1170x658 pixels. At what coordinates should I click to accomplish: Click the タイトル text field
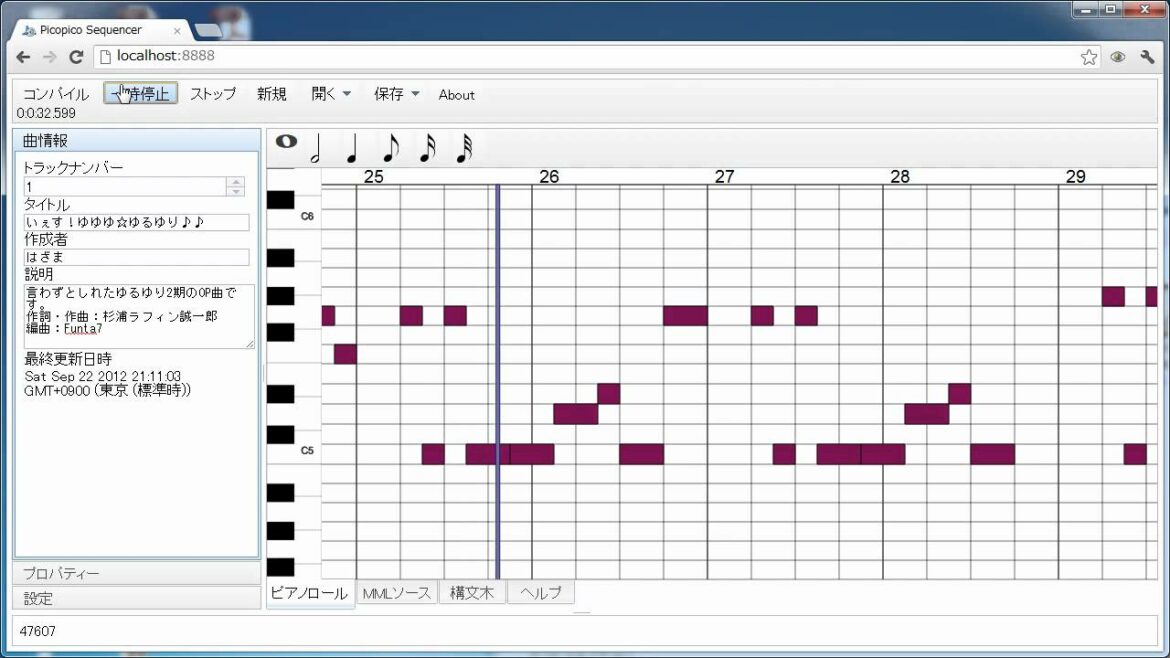(136, 222)
